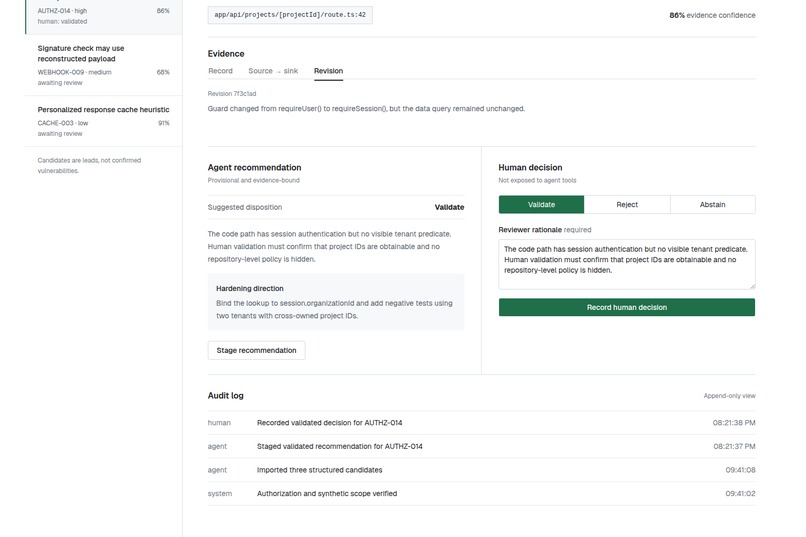
Task: Choose the Reject decision option
Action: 627,205
